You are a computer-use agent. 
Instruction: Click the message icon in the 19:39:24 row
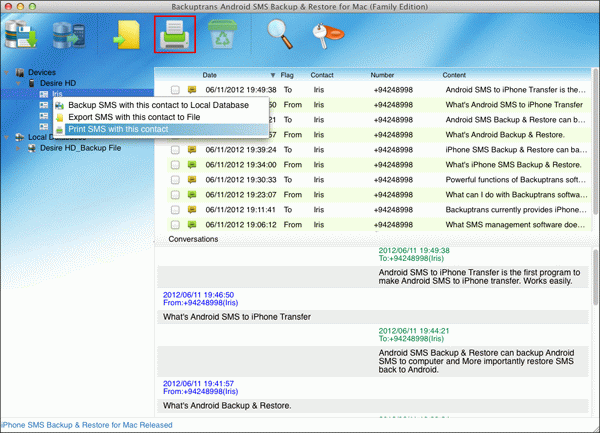(x=192, y=150)
